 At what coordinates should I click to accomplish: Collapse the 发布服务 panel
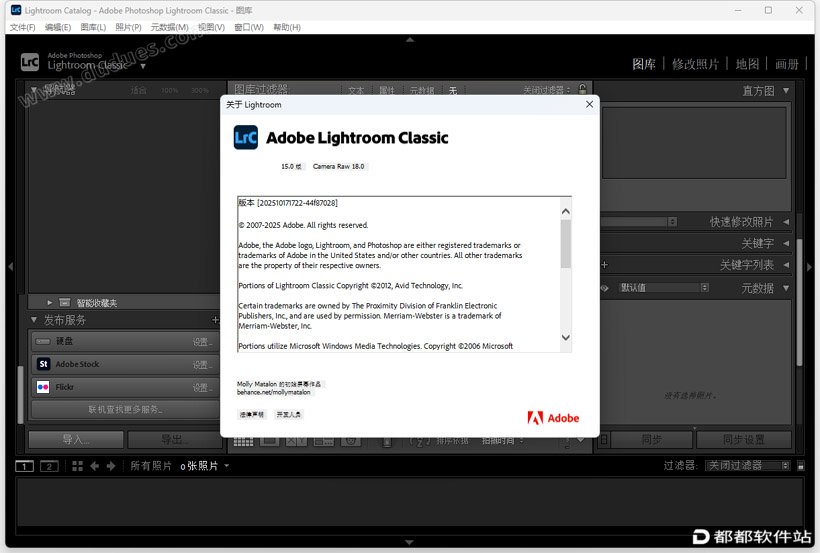pos(34,320)
